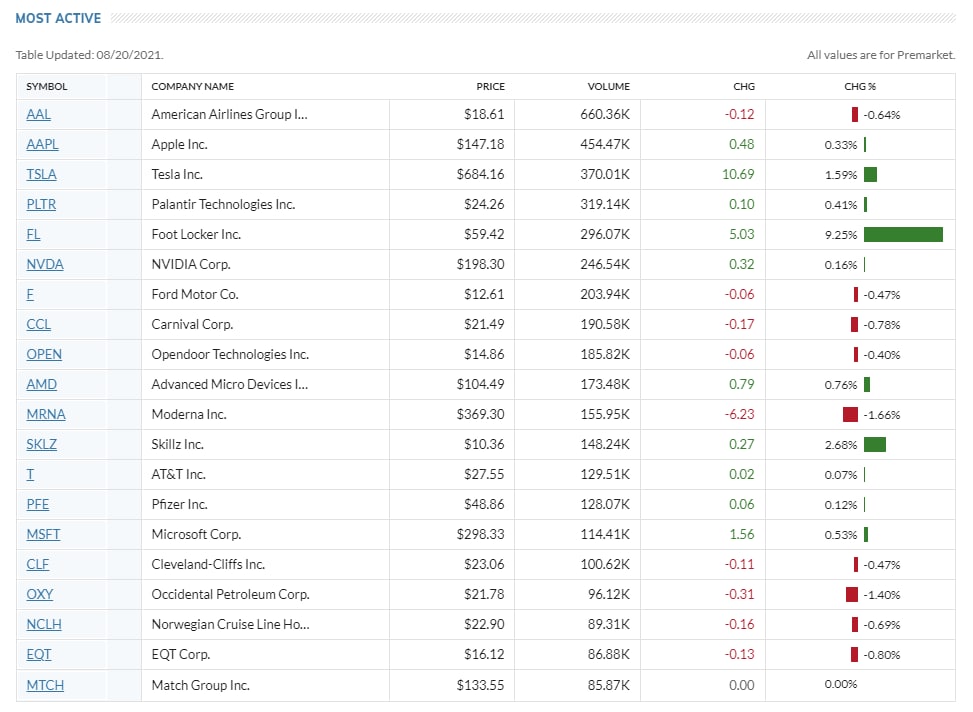Select Skillz volume 148.24K
The width and height of the screenshot is (973, 712).
(605, 444)
